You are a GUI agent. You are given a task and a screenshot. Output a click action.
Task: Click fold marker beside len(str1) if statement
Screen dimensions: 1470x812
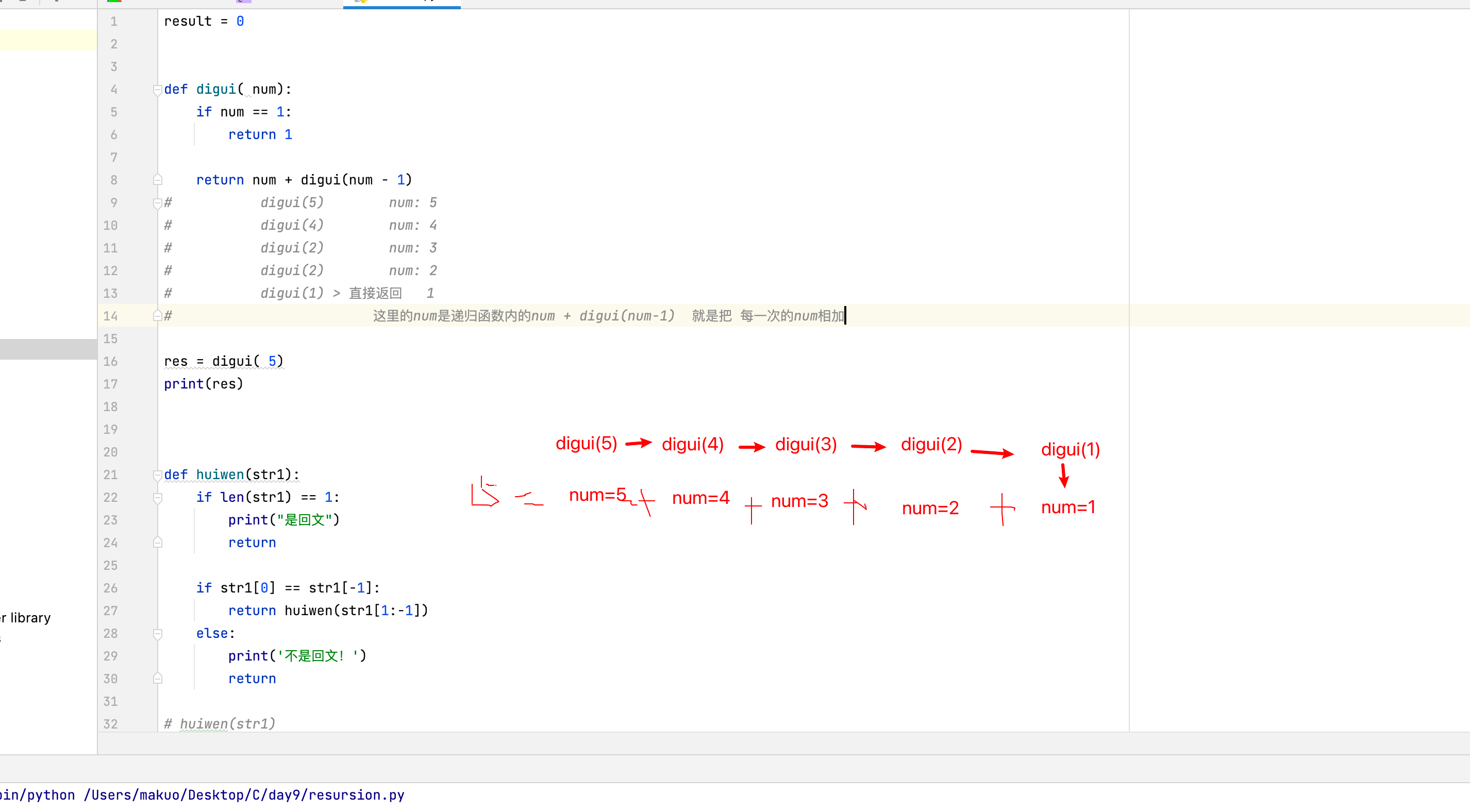click(x=158, y=498)
